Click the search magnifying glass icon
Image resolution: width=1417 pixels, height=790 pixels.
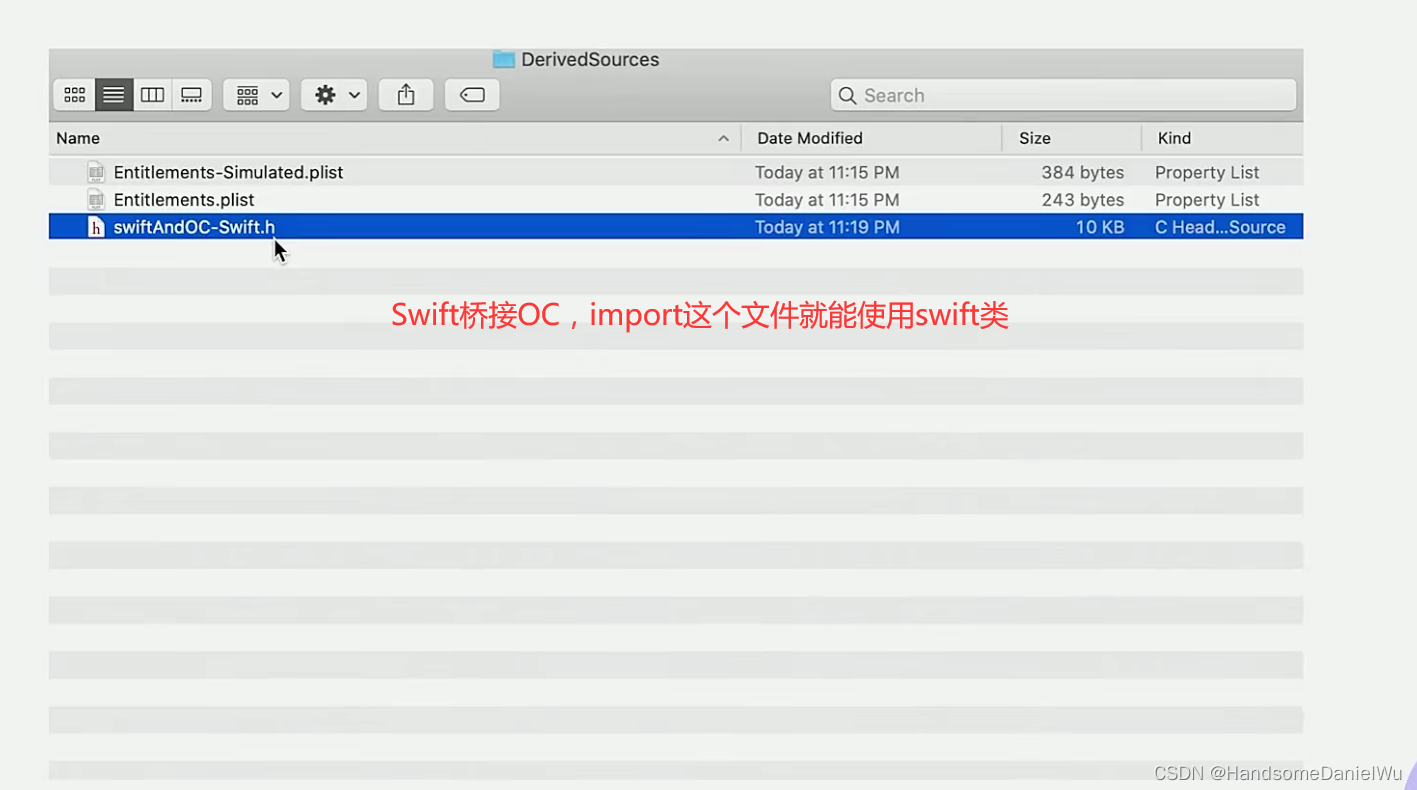(x=847, y=95)
